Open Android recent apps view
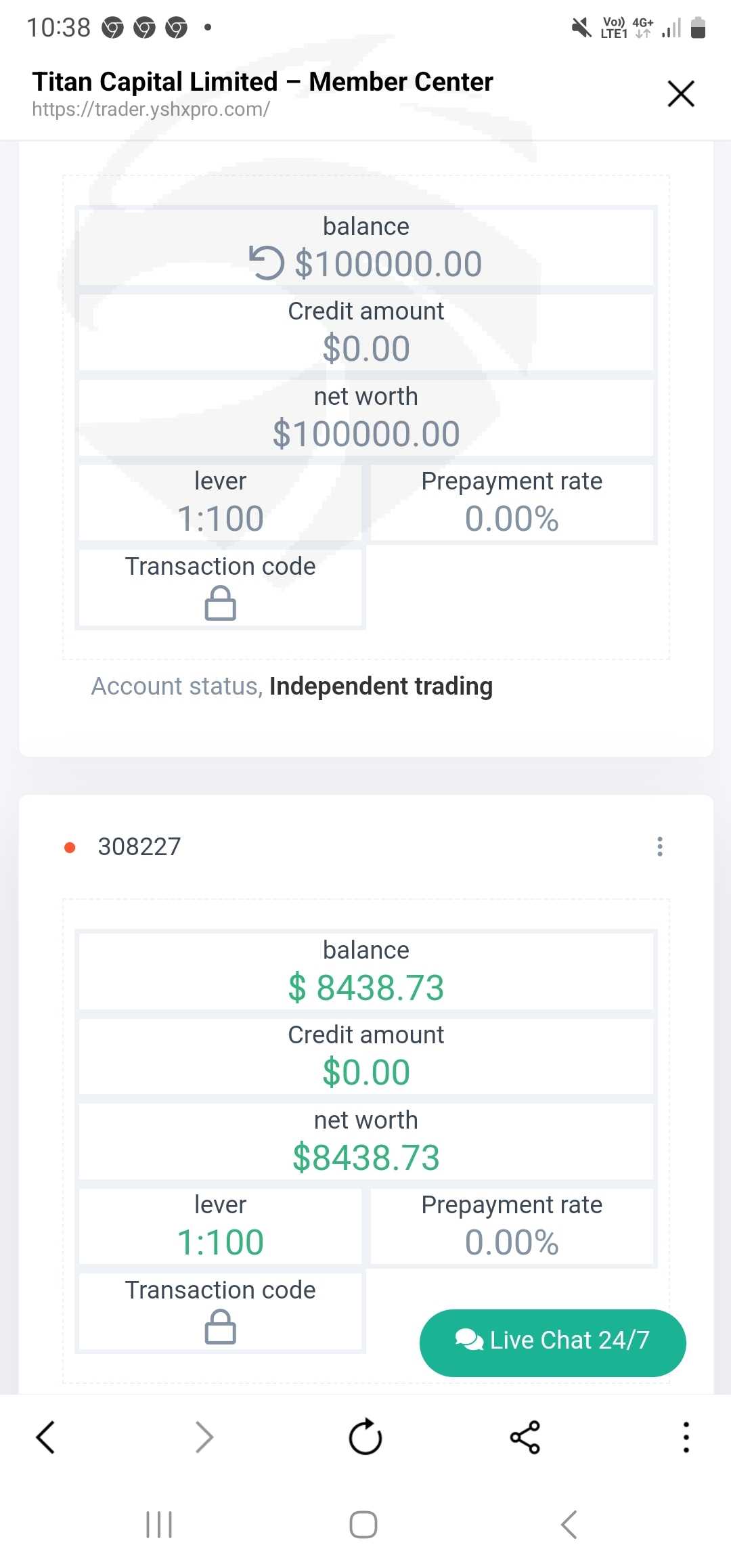This screenshot has width=731, height=1568. click(x=159, y=1525)
